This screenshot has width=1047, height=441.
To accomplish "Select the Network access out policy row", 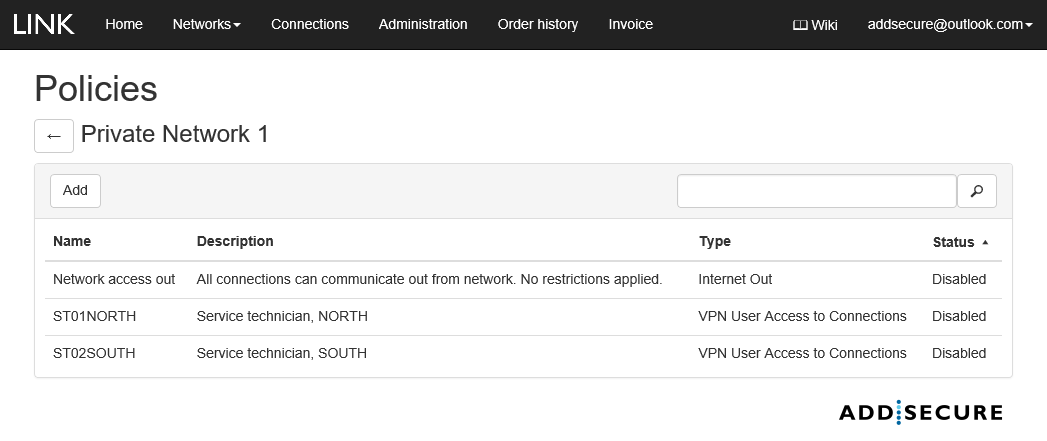I will click(x=114, y=279).
